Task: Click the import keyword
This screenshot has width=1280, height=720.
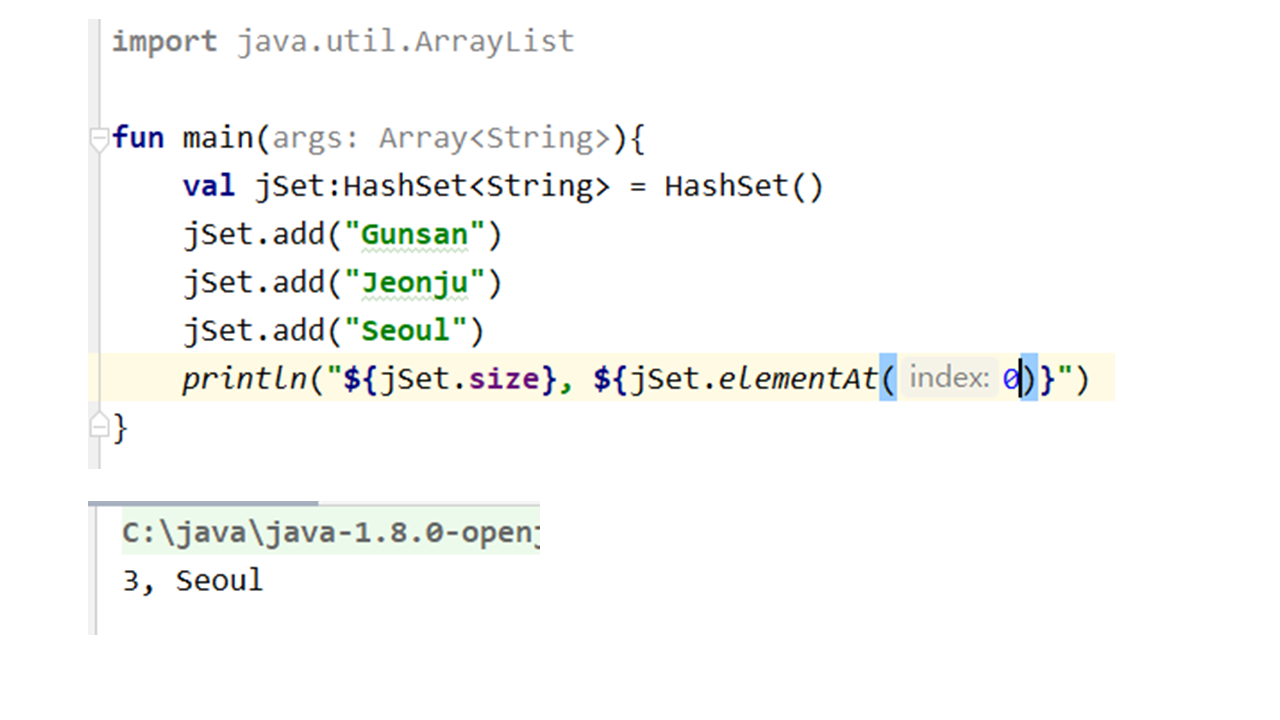Action: click(x=164, y=42)
